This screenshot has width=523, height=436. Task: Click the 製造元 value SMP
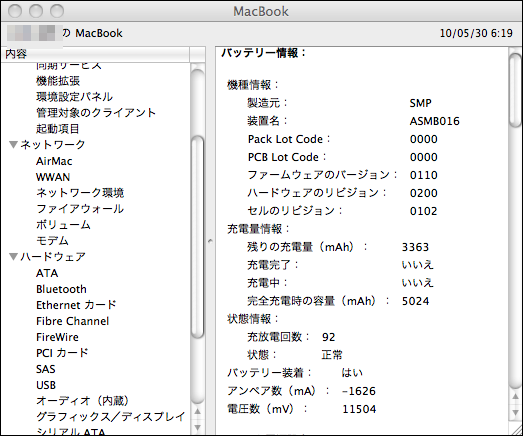pyautogui.click(x=420, y=103)
